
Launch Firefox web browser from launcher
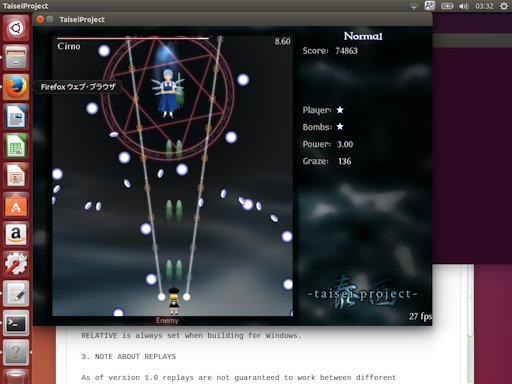coord(16,87)
